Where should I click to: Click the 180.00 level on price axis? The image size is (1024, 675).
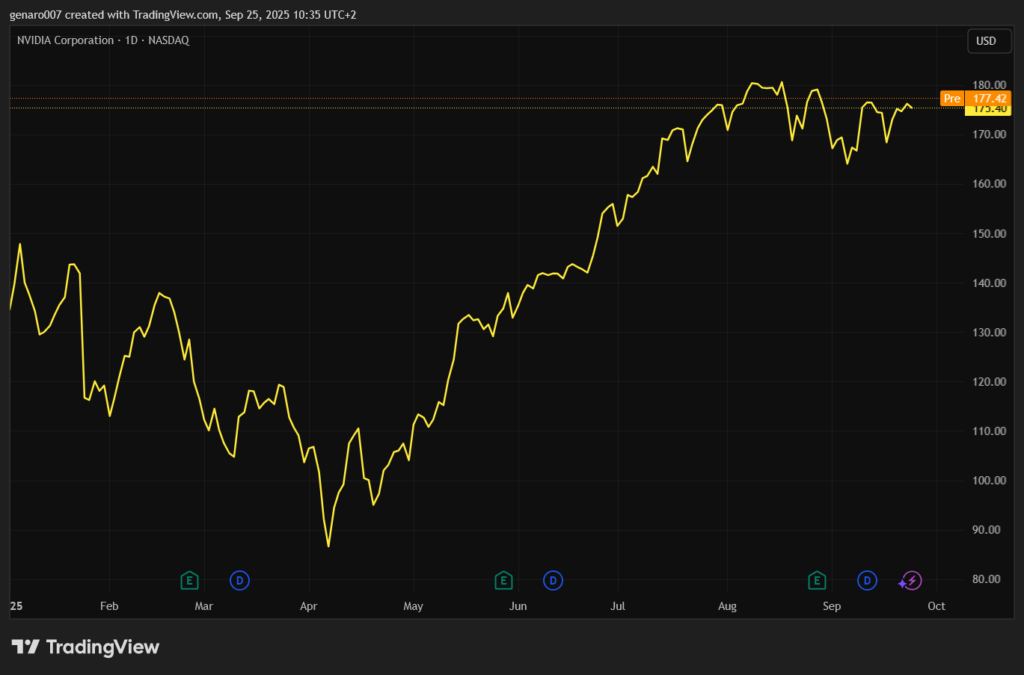tap(987, 86)
